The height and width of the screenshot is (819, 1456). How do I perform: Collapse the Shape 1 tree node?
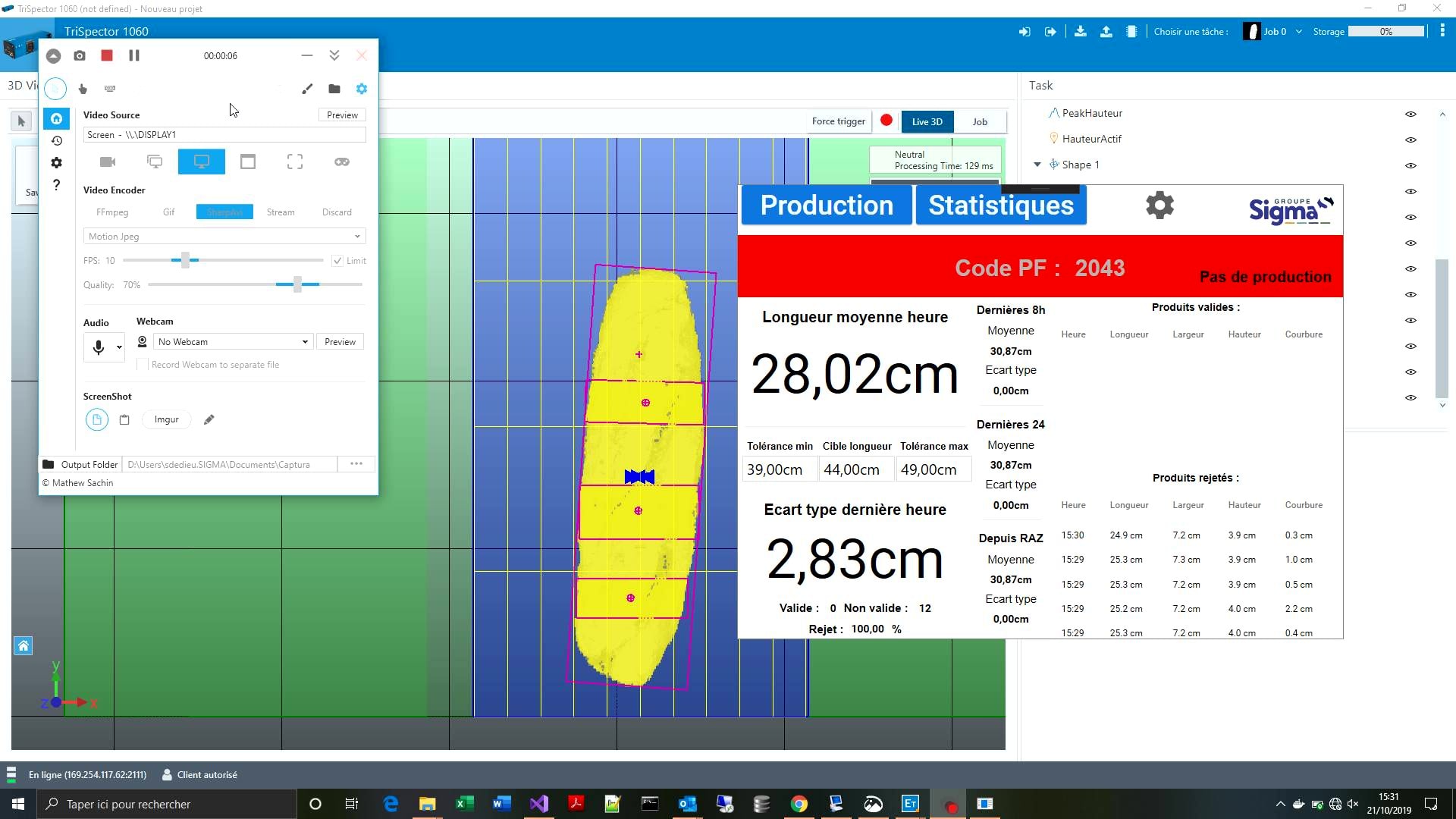tap(1037, 165)
